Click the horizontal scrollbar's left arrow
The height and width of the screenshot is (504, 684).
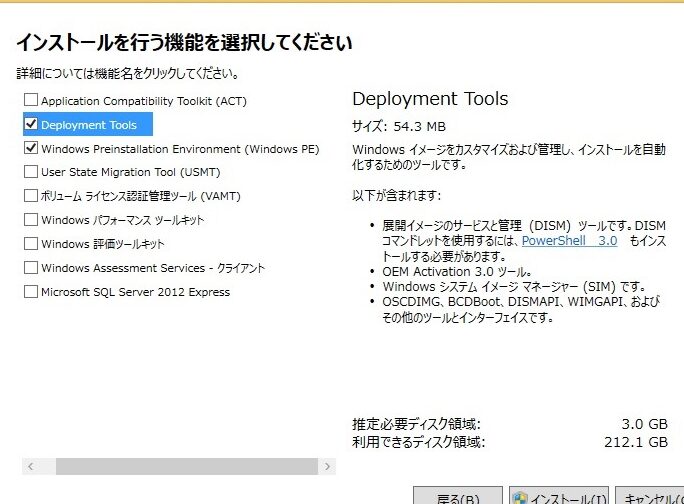pos(30,467)
